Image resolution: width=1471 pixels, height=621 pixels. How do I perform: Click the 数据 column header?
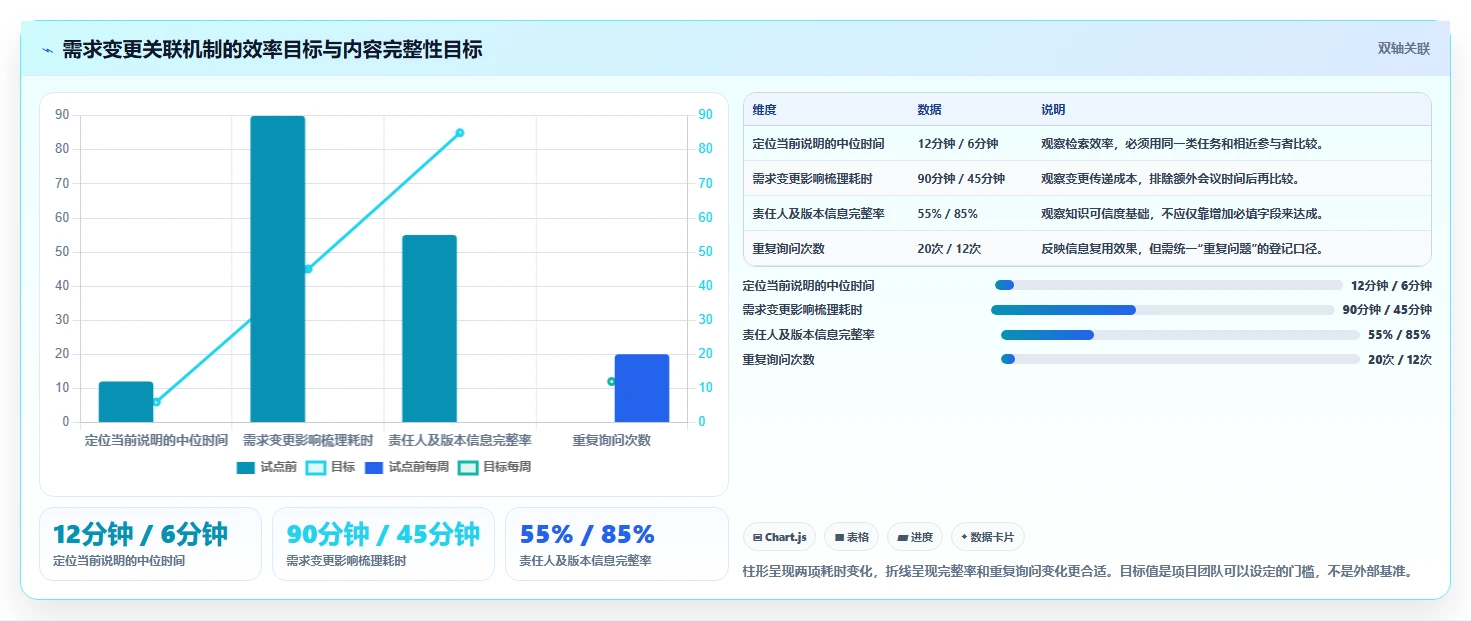(x=929, y=110)
